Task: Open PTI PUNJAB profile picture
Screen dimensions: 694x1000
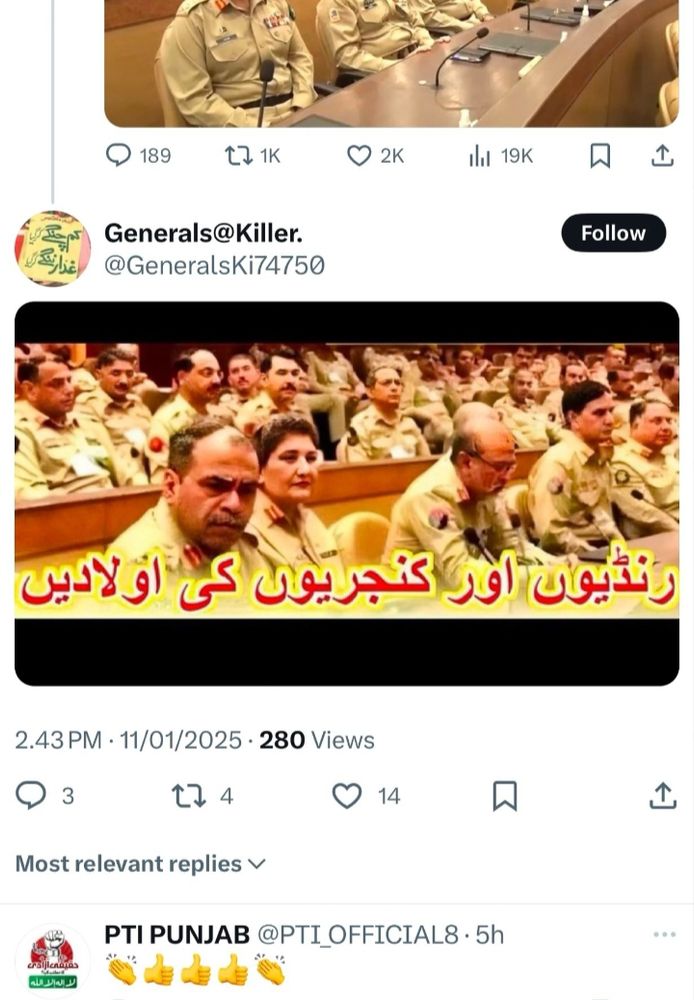Action: (x=52, y=960)
